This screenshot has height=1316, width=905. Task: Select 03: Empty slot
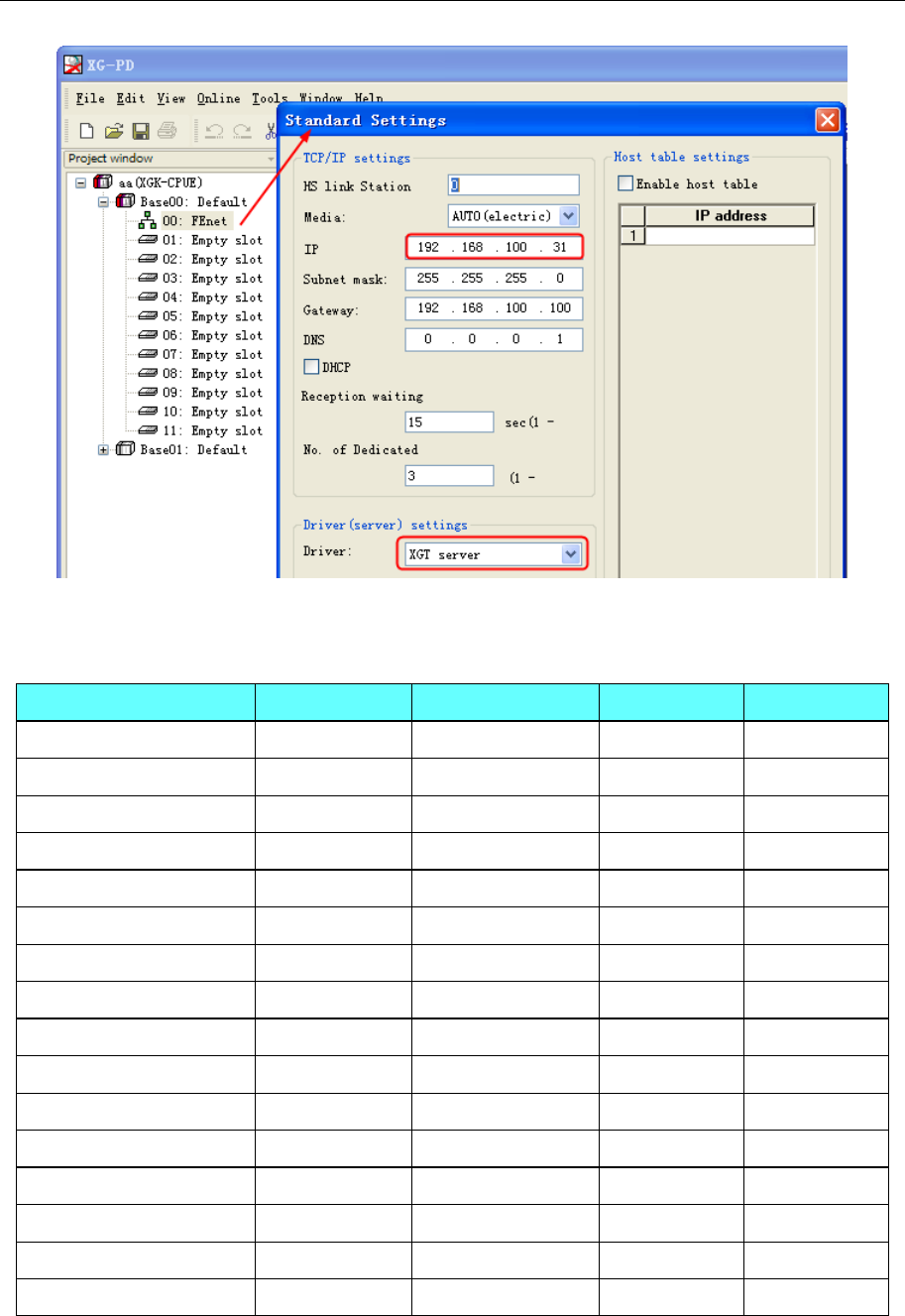tap(213, 279)
